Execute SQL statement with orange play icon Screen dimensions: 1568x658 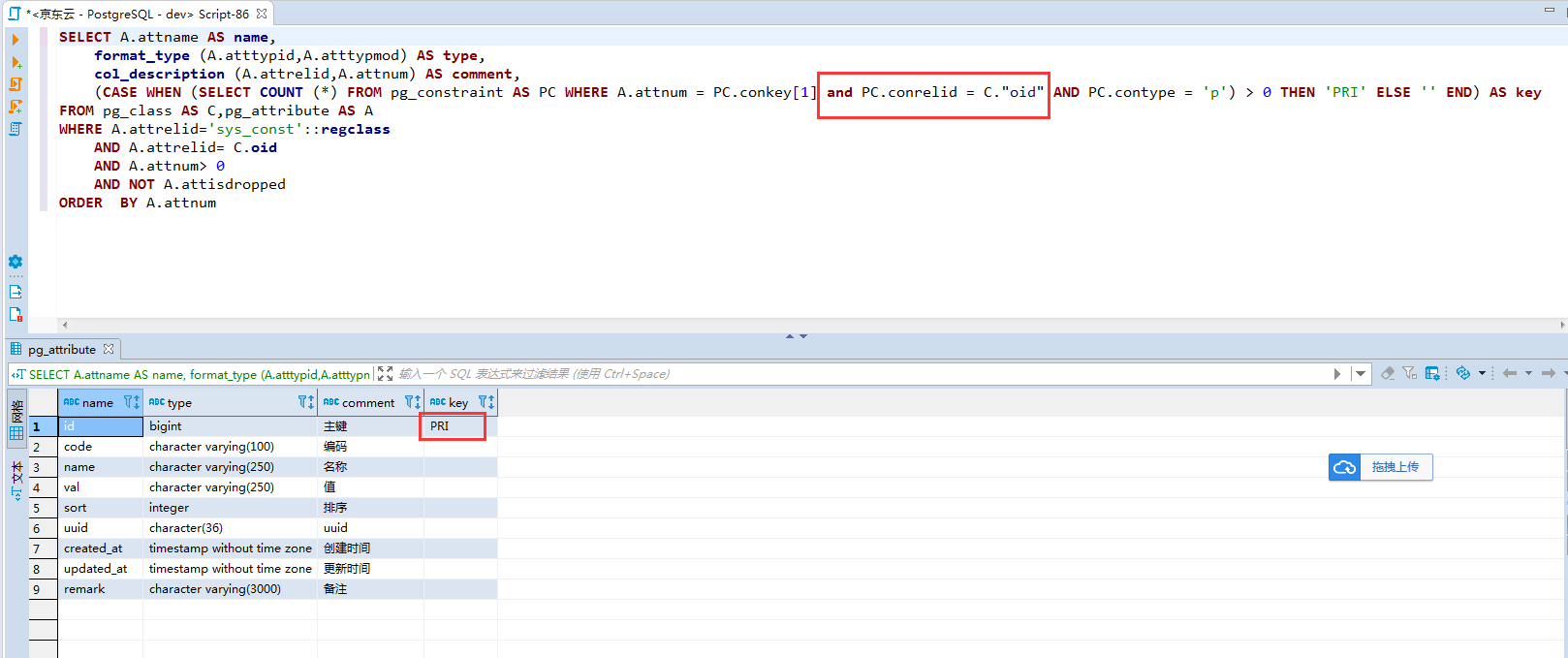click(x=16, y=40)
